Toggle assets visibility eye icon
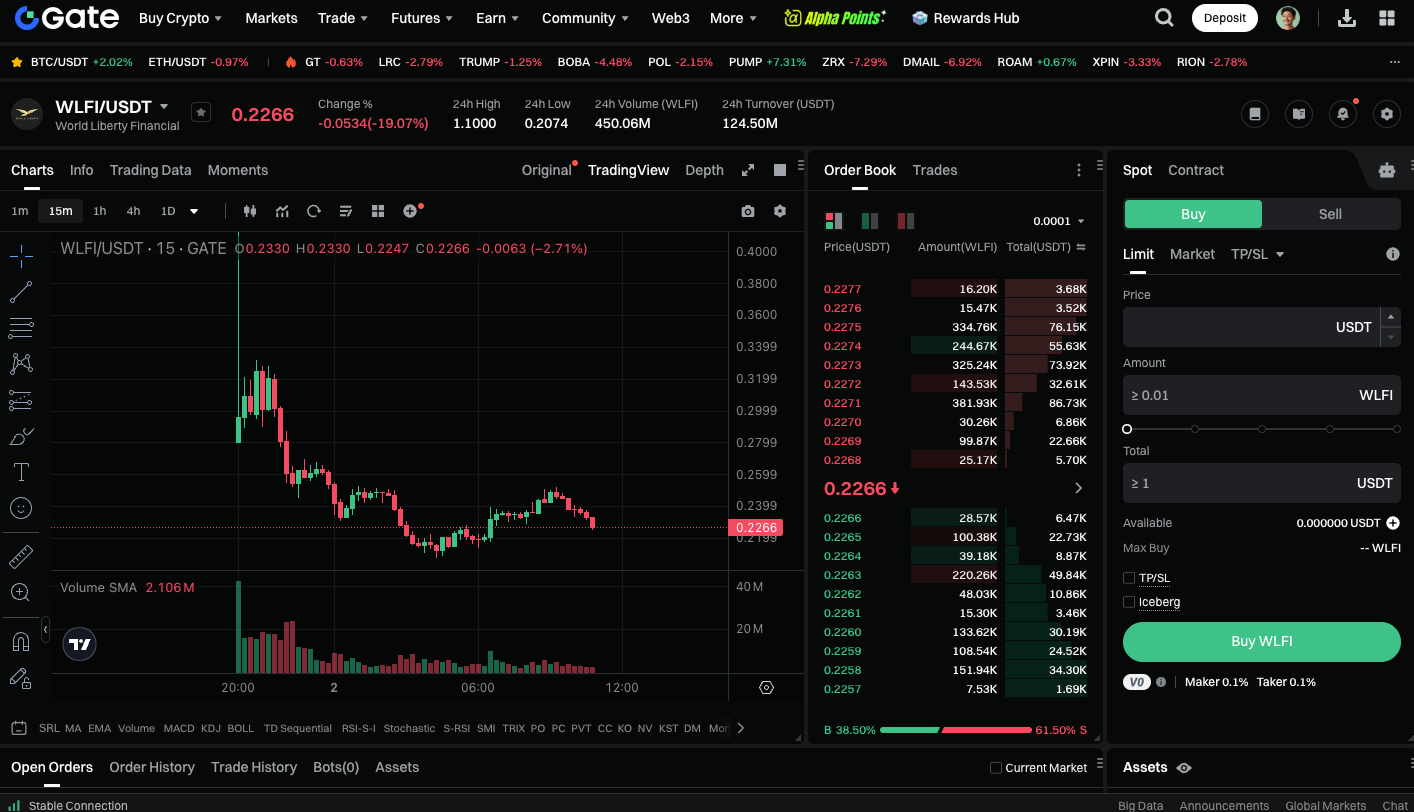Screen dimensions: 1414x812 tap(1184, 768)
